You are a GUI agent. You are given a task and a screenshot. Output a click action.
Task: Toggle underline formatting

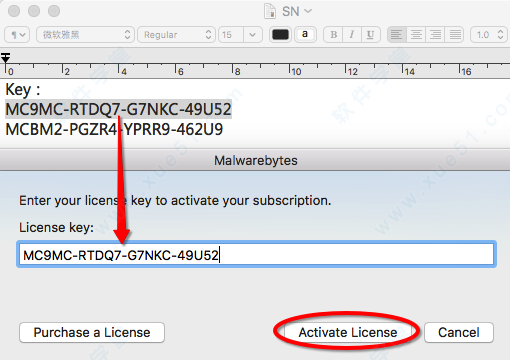click(370, 35)
